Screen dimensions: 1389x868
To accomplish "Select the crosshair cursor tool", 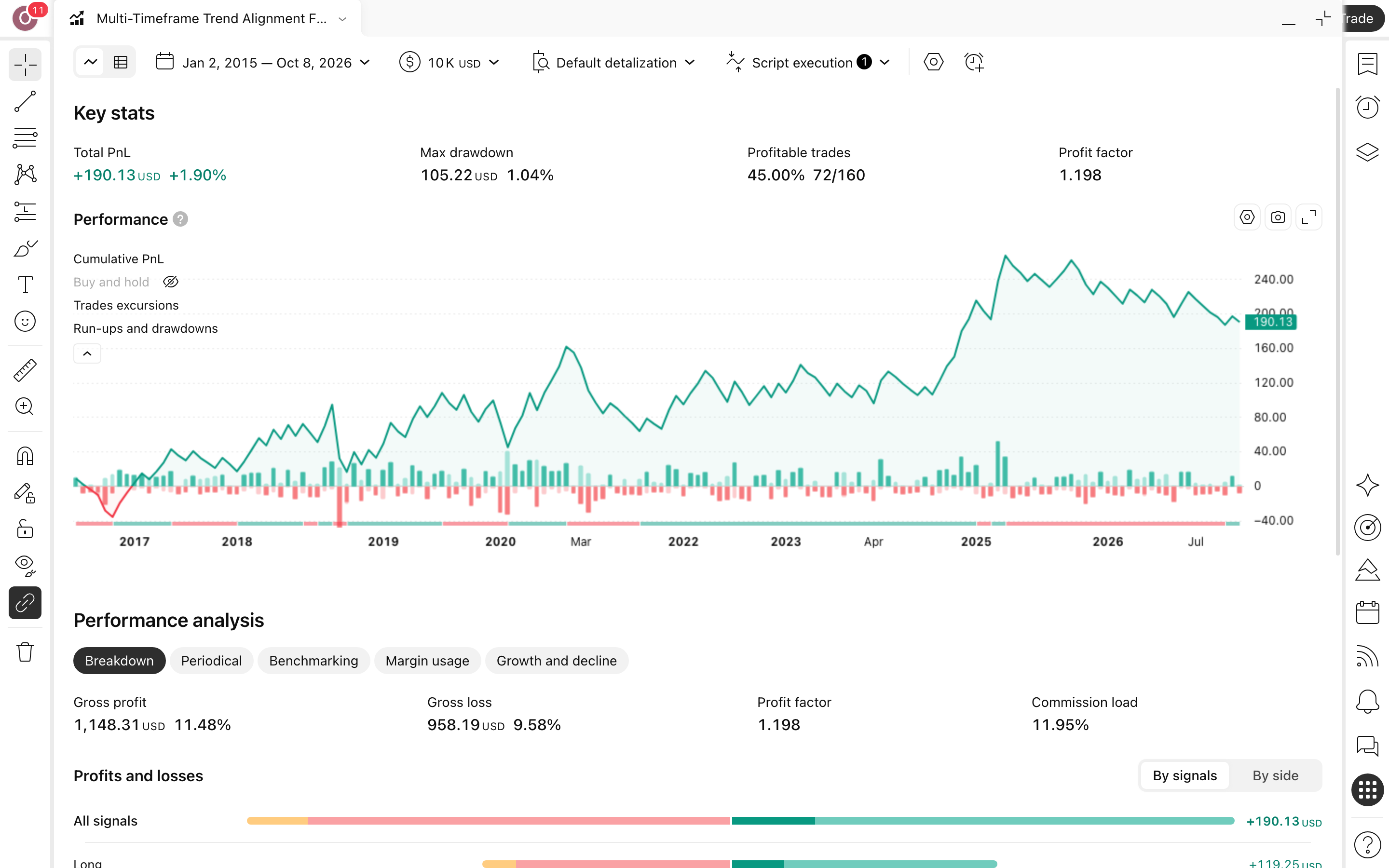I will (x=25, y=64).
